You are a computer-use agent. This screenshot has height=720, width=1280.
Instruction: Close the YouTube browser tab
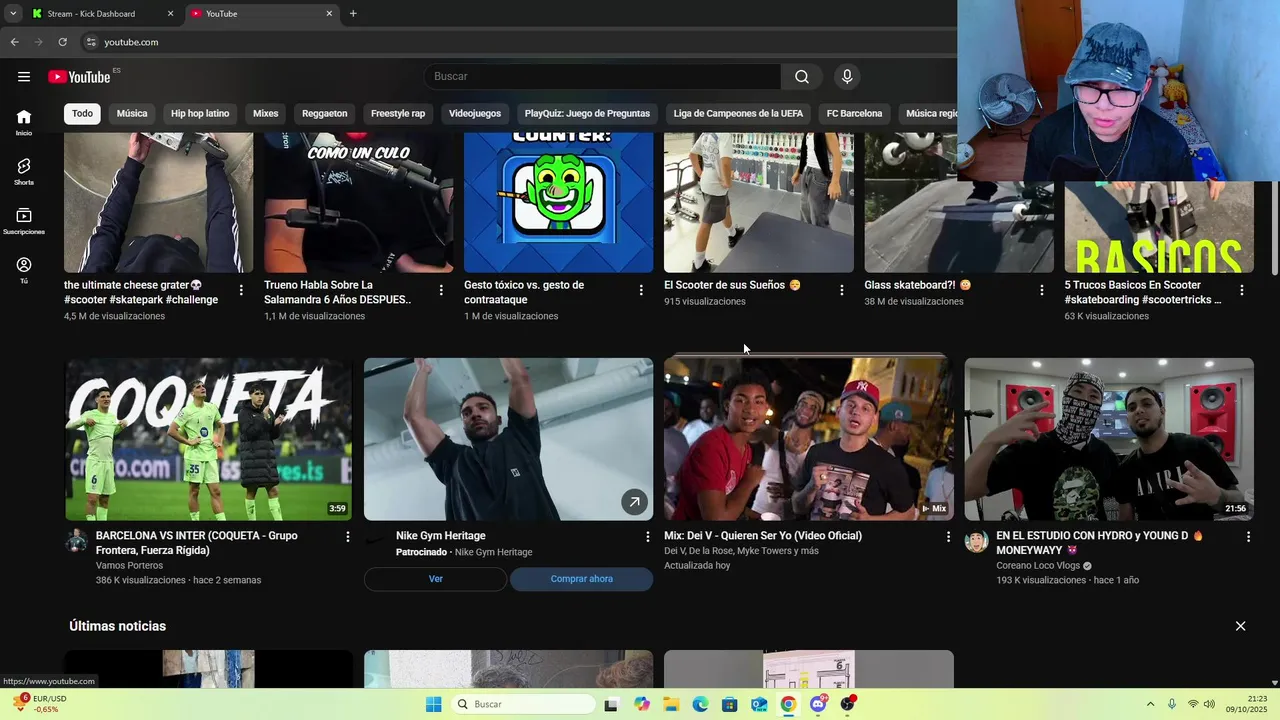[329, 14]
